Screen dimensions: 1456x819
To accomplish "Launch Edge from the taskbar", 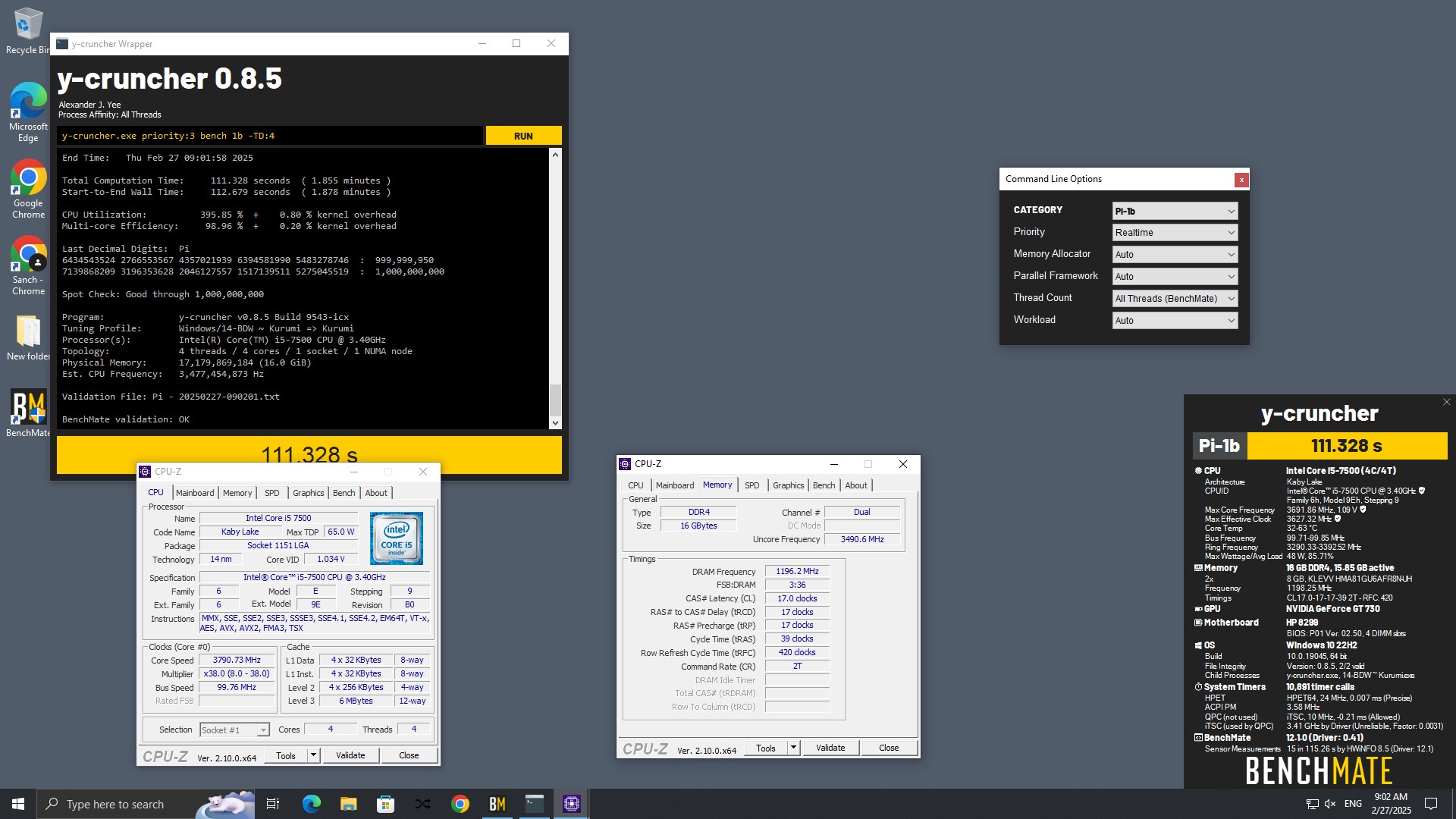I will [x=311, y=804].
